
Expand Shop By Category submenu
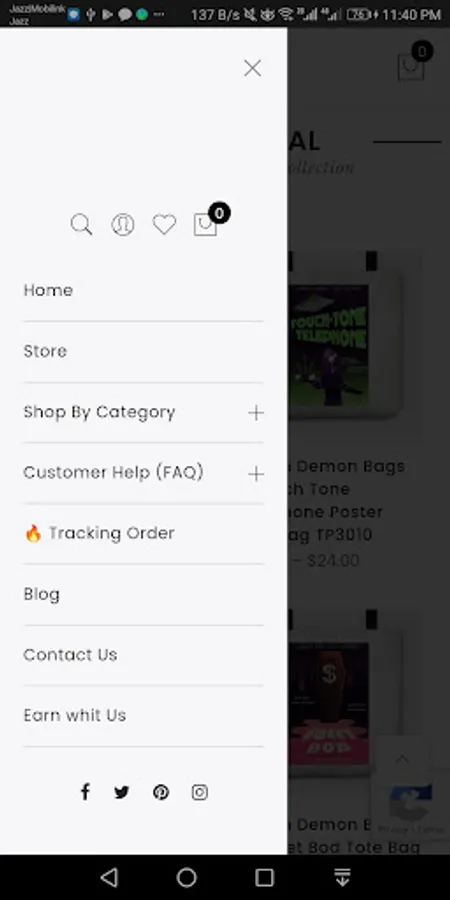click(256, 413)
